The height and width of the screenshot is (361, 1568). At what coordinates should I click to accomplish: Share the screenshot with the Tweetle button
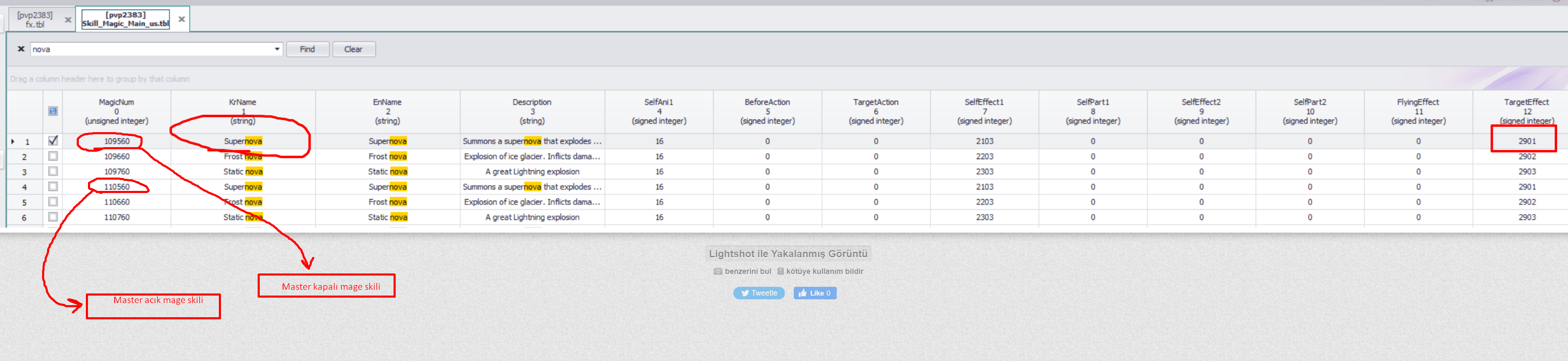click(758, 293)
